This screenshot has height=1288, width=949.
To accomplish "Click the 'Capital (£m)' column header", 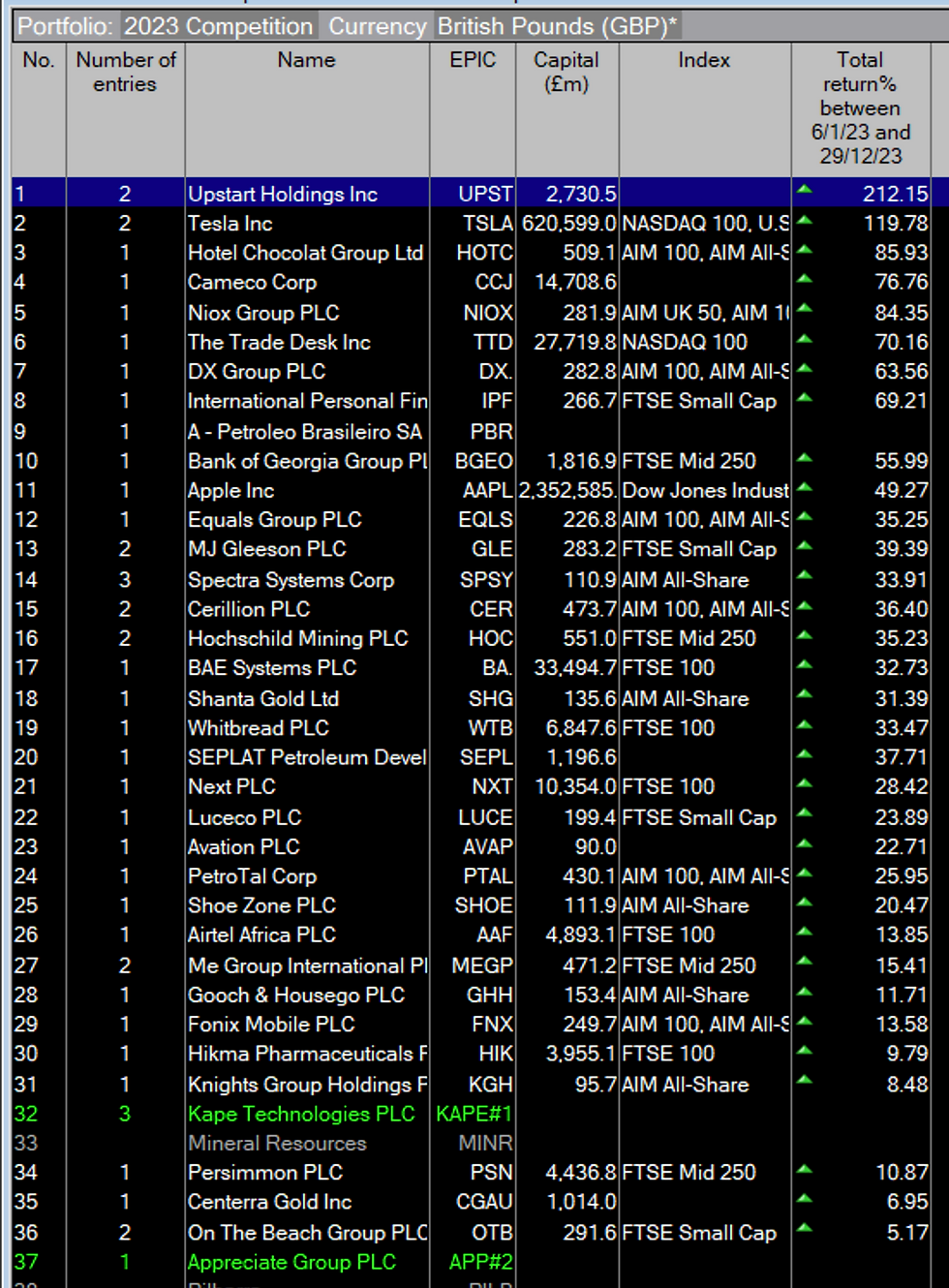I will click(x=566, y=72).
